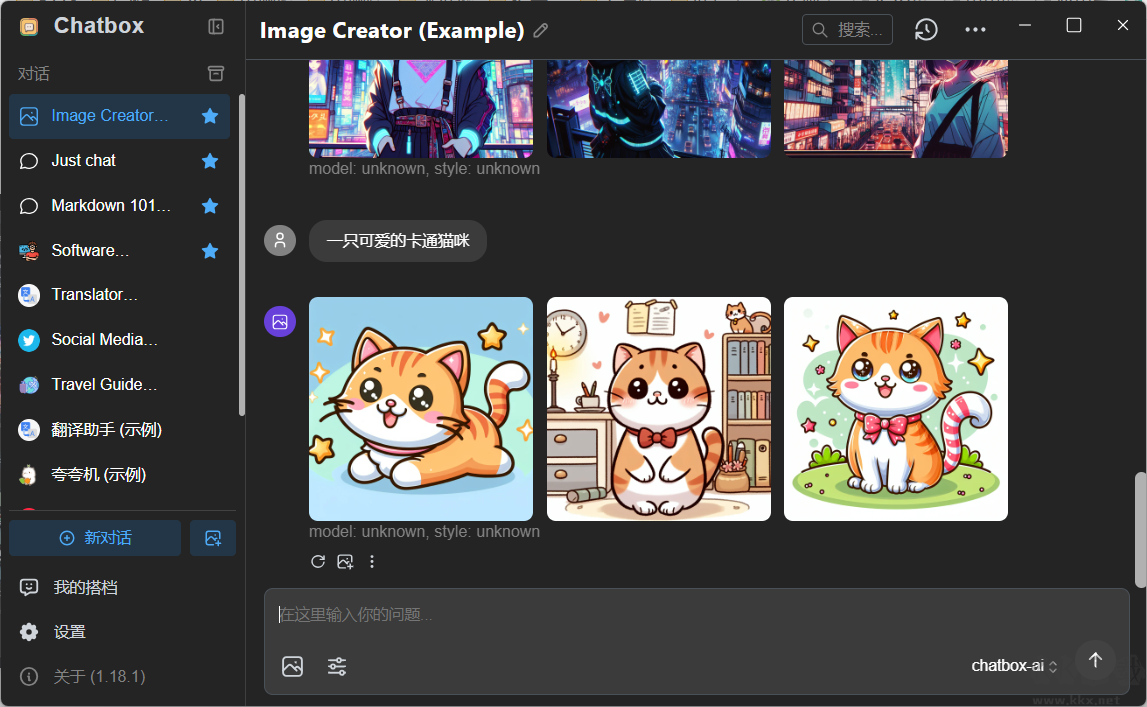Clear conversation list using icon beside 对话
Viewport: 1147px width, 707px height.
pos(215,73)
